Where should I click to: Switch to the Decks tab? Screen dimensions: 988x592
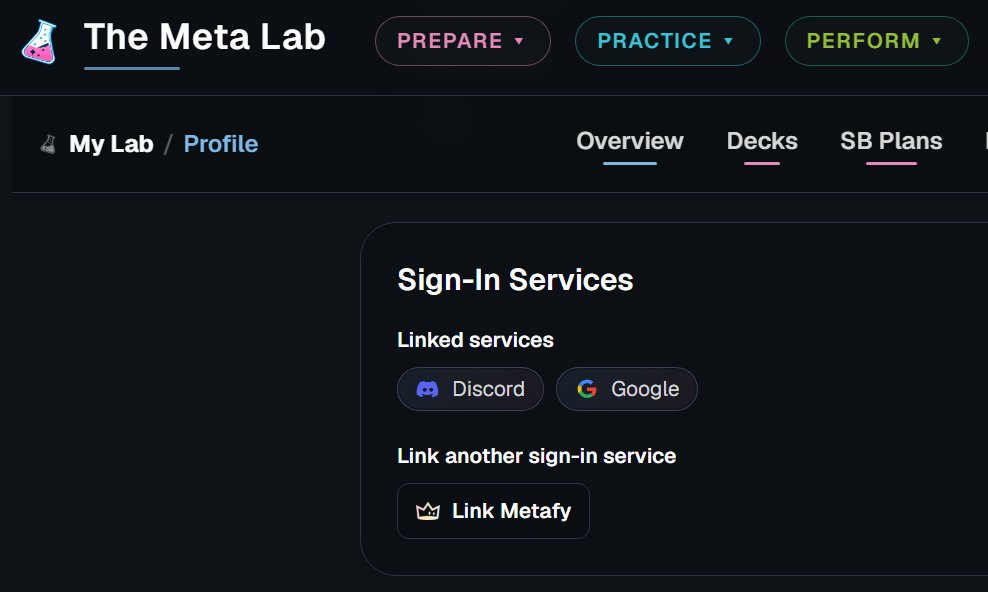click(x=762, y=142)
